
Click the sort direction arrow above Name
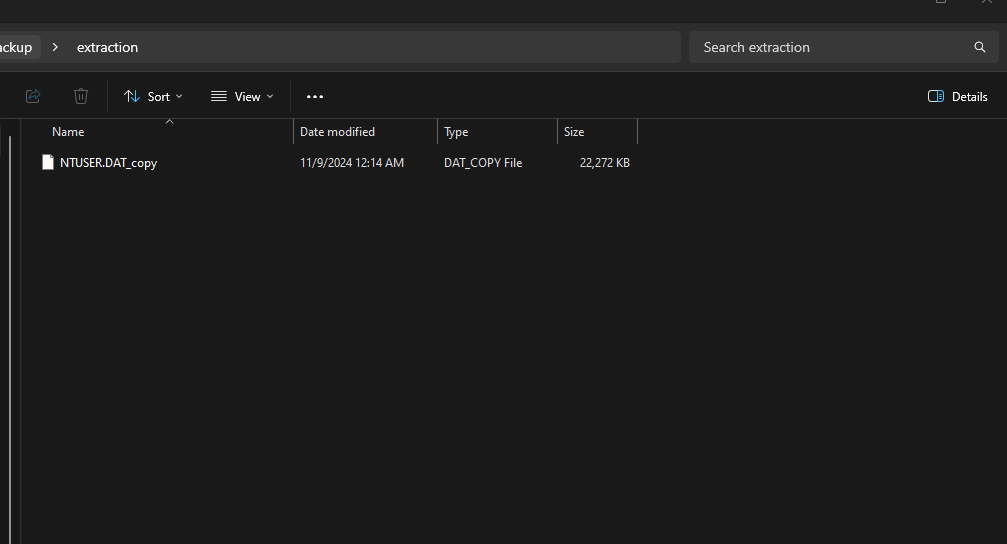169,121
